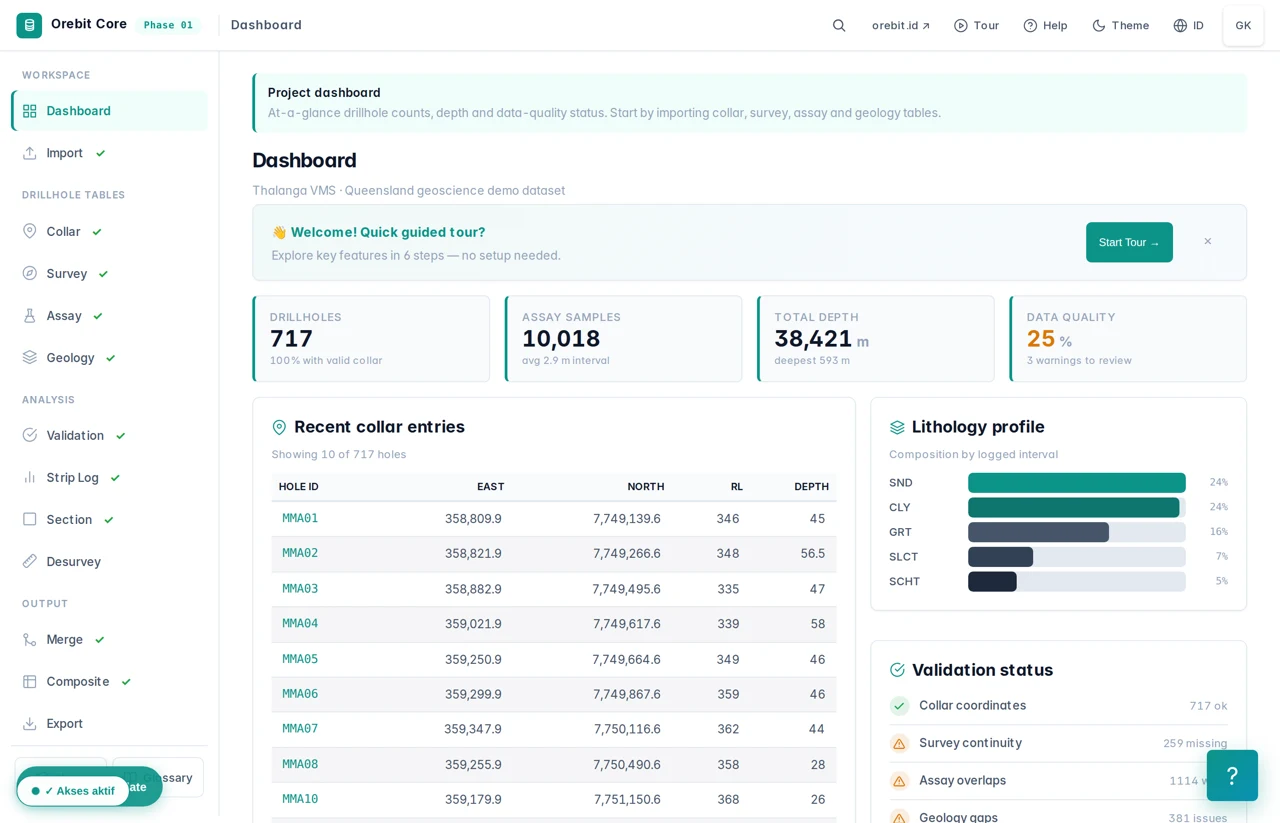Image resolution: width=1280 pixels, height=823 pixels.
Task: Click the SND lithology bar
Action: pyautogui.click(x=1076, y=483)
